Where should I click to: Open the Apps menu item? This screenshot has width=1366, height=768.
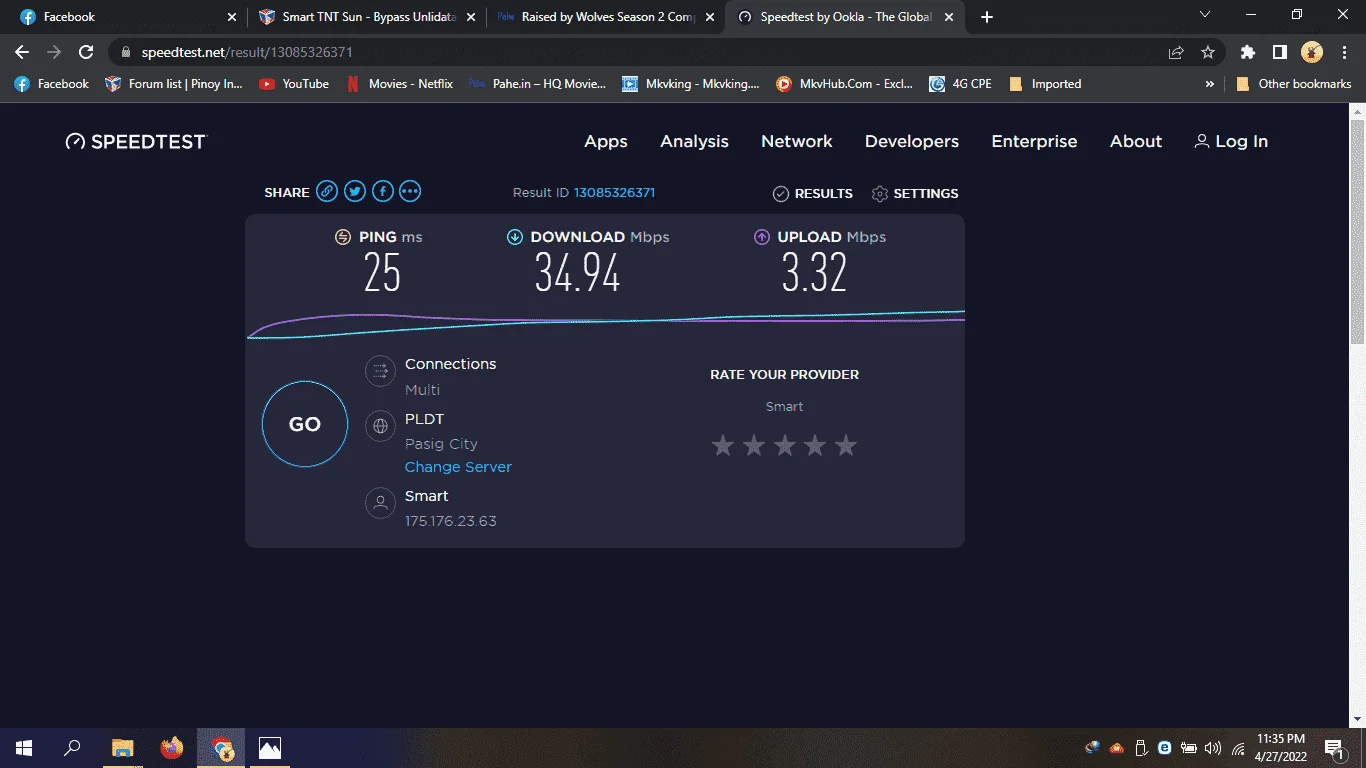[606, 142]
